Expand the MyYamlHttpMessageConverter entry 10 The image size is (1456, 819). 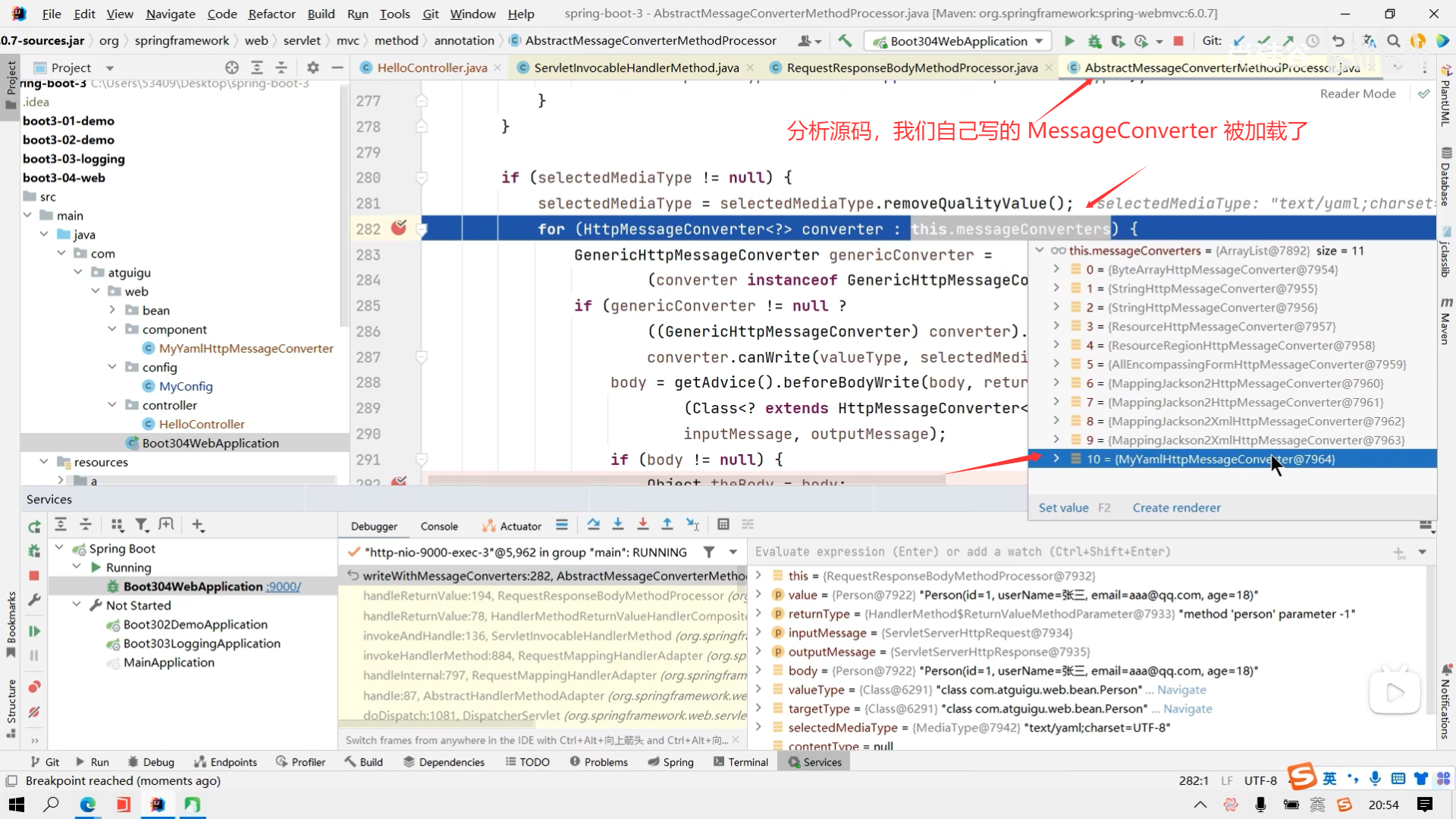coord(1056,459)
